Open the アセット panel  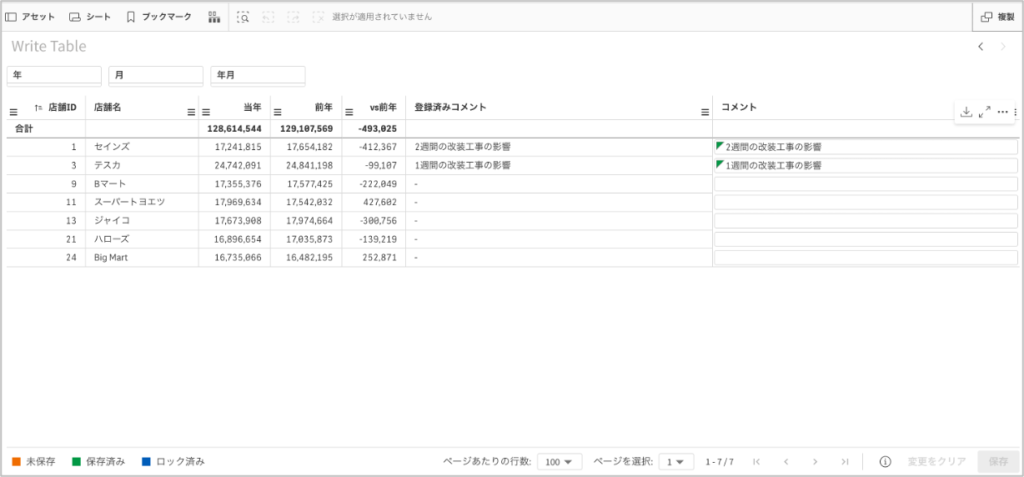coord(30,17)
